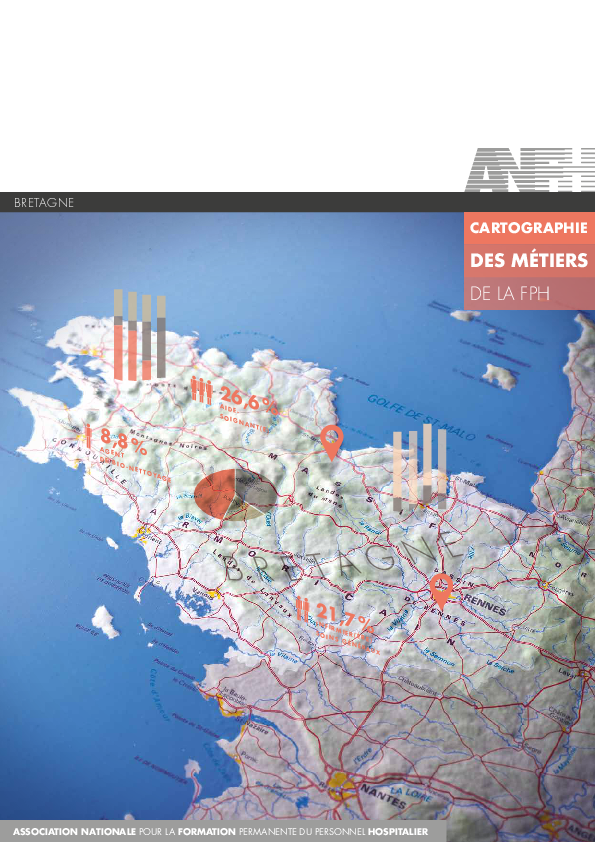Click the beige bar chart near St-Malo
The height and width of the screenshot is (842, 595).
point(419,467)
